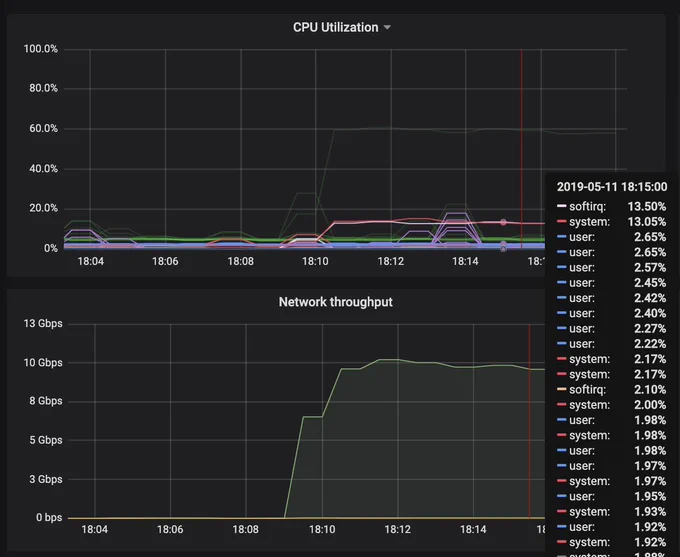The image size is (680, 557).
Task: Click the 5 Gbps label on network chart
Action: coord(46,440)
